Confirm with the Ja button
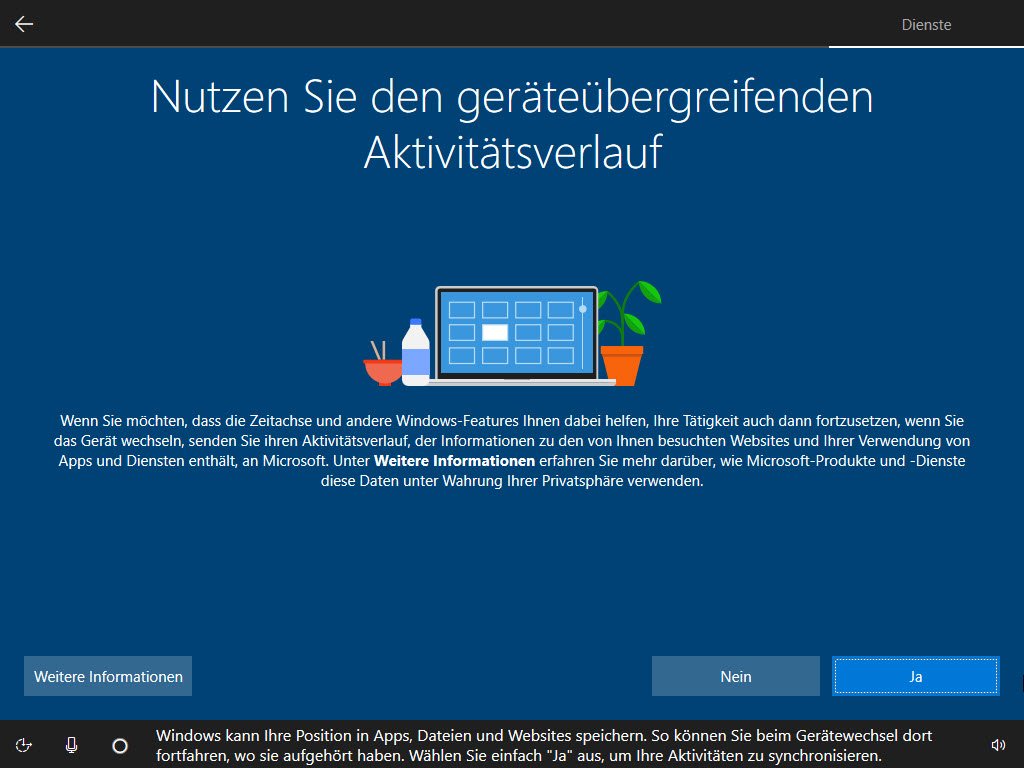This screenshot has height=768, width=1024. click(x=916, y=676)
